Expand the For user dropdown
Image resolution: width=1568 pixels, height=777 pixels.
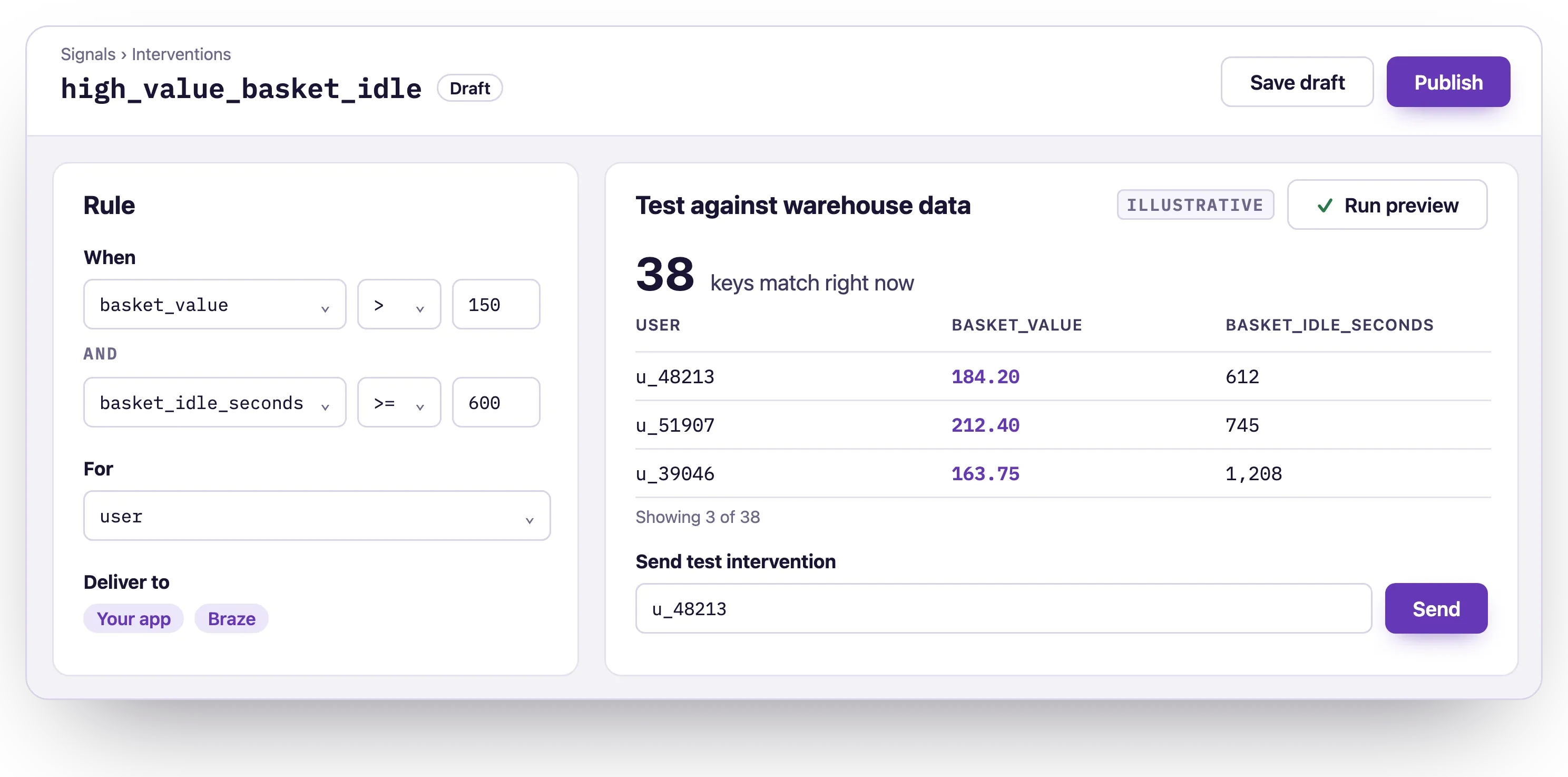[x=317, y=516]
